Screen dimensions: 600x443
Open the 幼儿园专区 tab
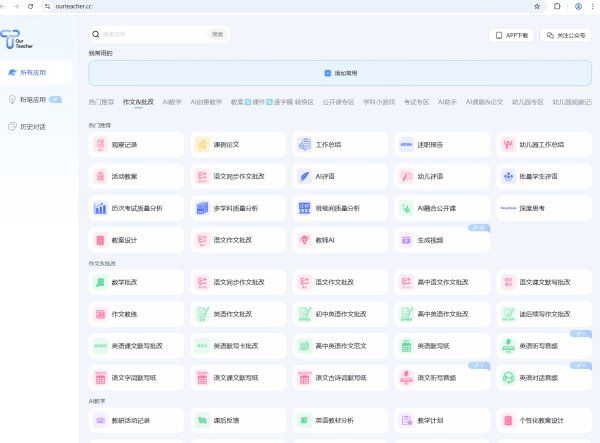click(528, 102)
